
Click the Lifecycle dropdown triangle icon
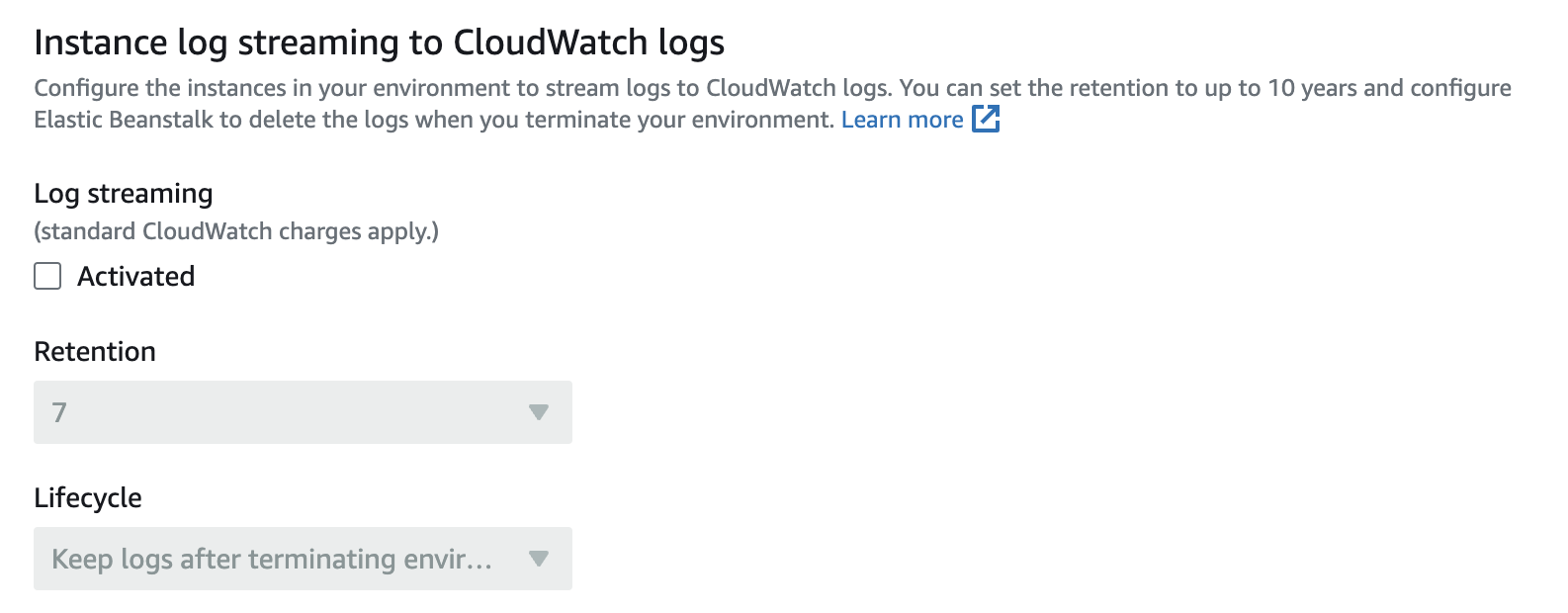tap(539, 559)
